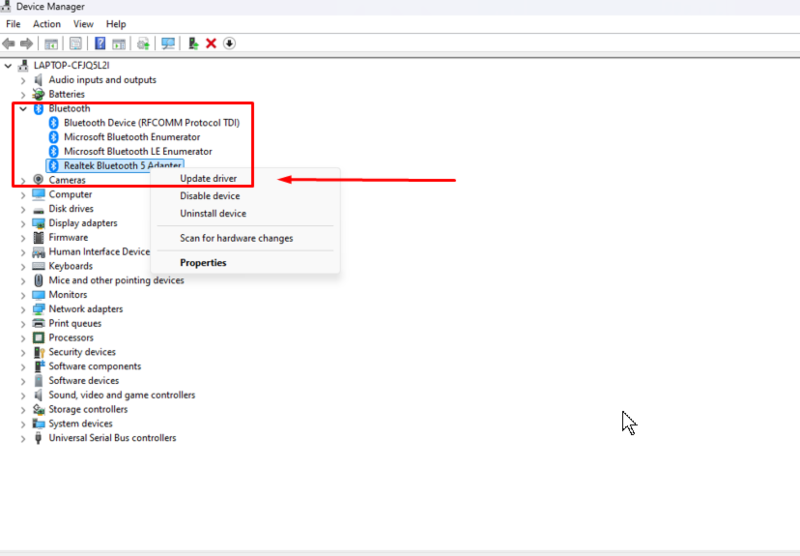Click the red X Uninstall device icon
The width and height of the screenshot is (800, 556).
point(211,44)
